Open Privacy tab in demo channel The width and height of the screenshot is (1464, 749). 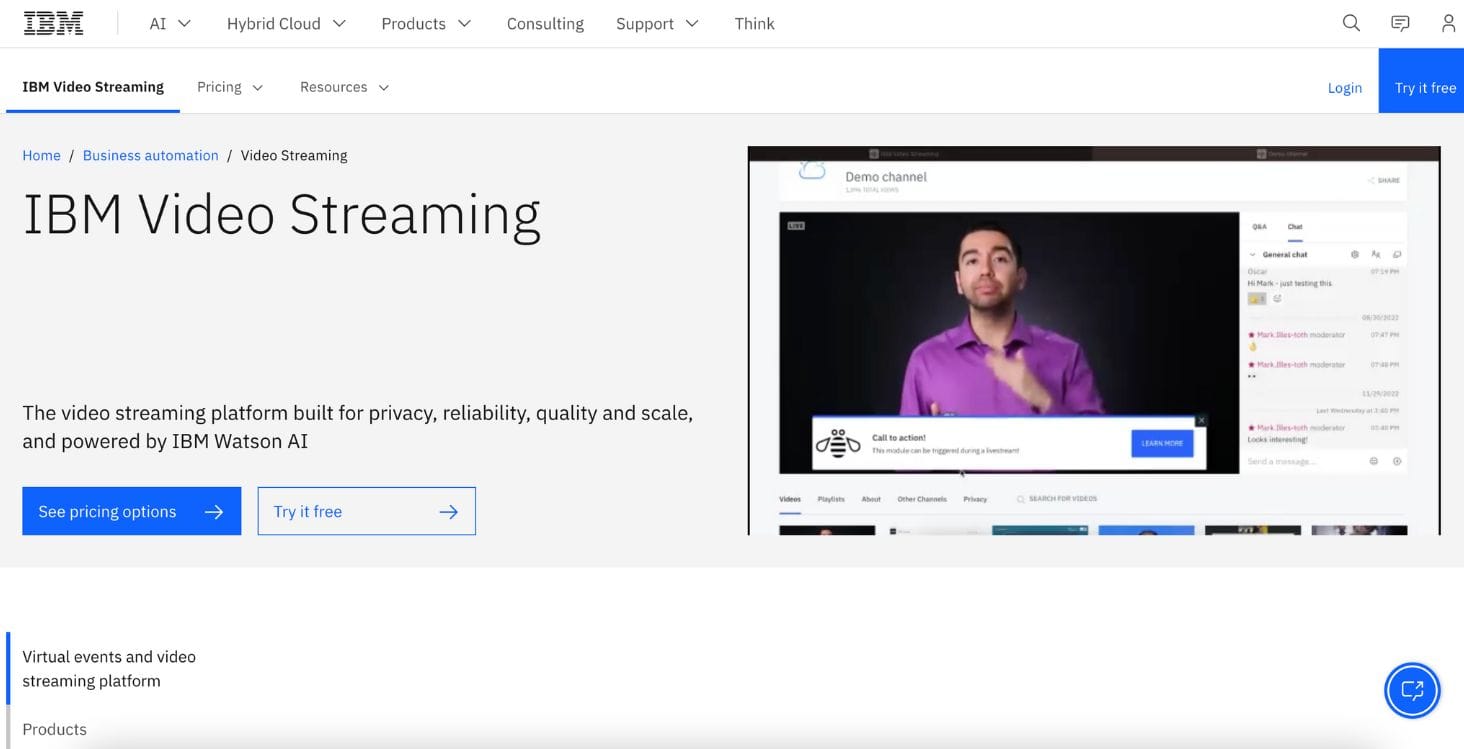click(x=975, y=499)
